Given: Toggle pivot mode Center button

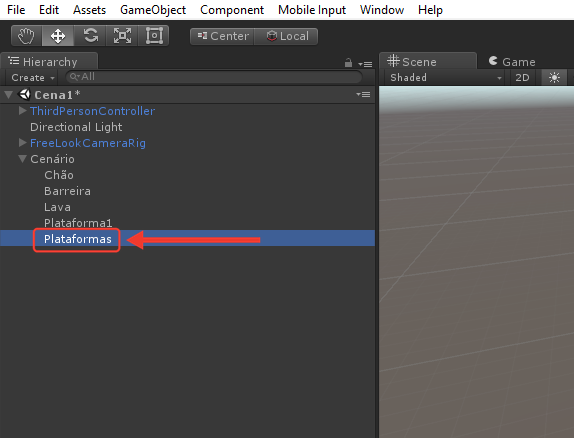Looking at the screenshot, I should (222, 36).
